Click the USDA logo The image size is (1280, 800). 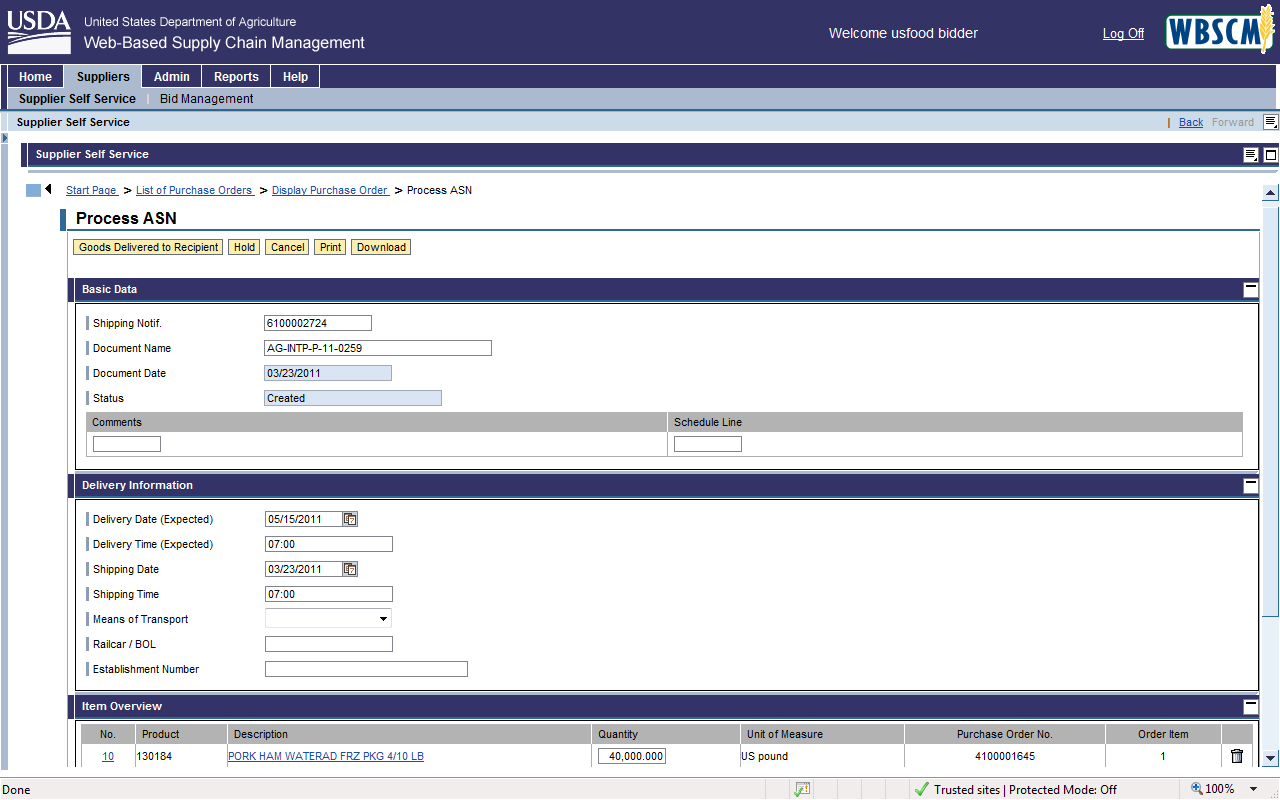pyautogui.click(x=39, y=33)
